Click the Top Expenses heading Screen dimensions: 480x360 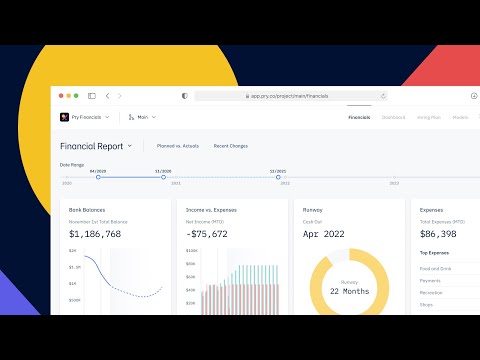click(434, 253)
